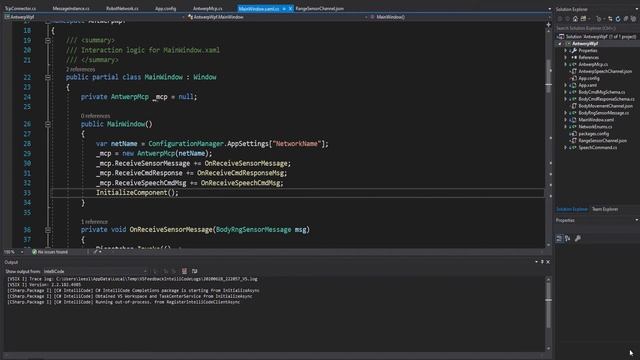Click the 1 reference CodeLens above OnReceiveSensorMessage

click(x=94, y=222)
